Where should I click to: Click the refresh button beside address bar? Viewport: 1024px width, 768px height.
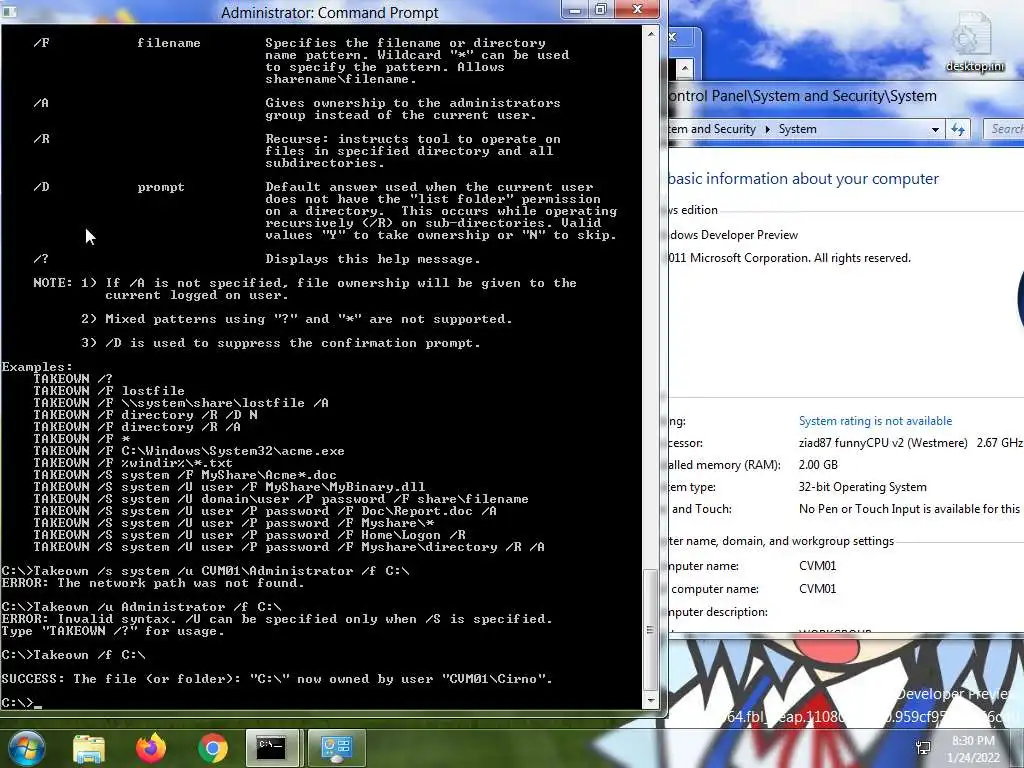pos(958,129)
